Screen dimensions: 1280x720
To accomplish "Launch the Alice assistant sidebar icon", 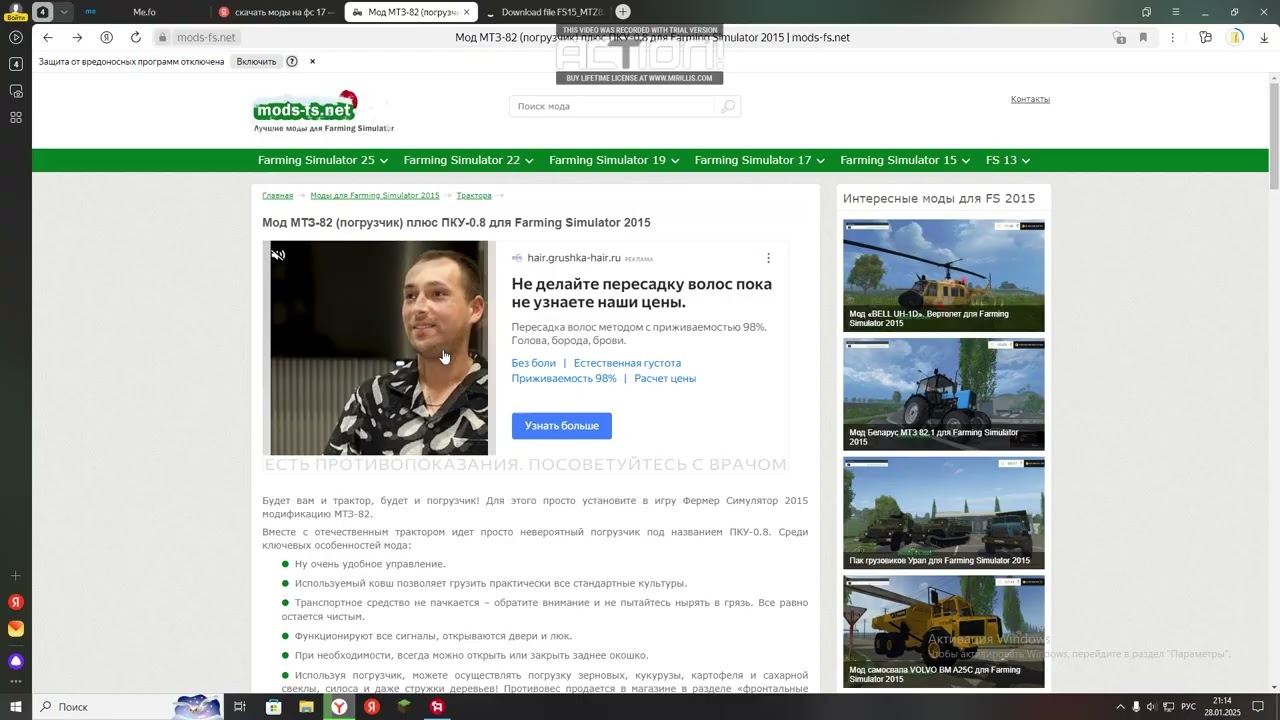I will point(16,661).
